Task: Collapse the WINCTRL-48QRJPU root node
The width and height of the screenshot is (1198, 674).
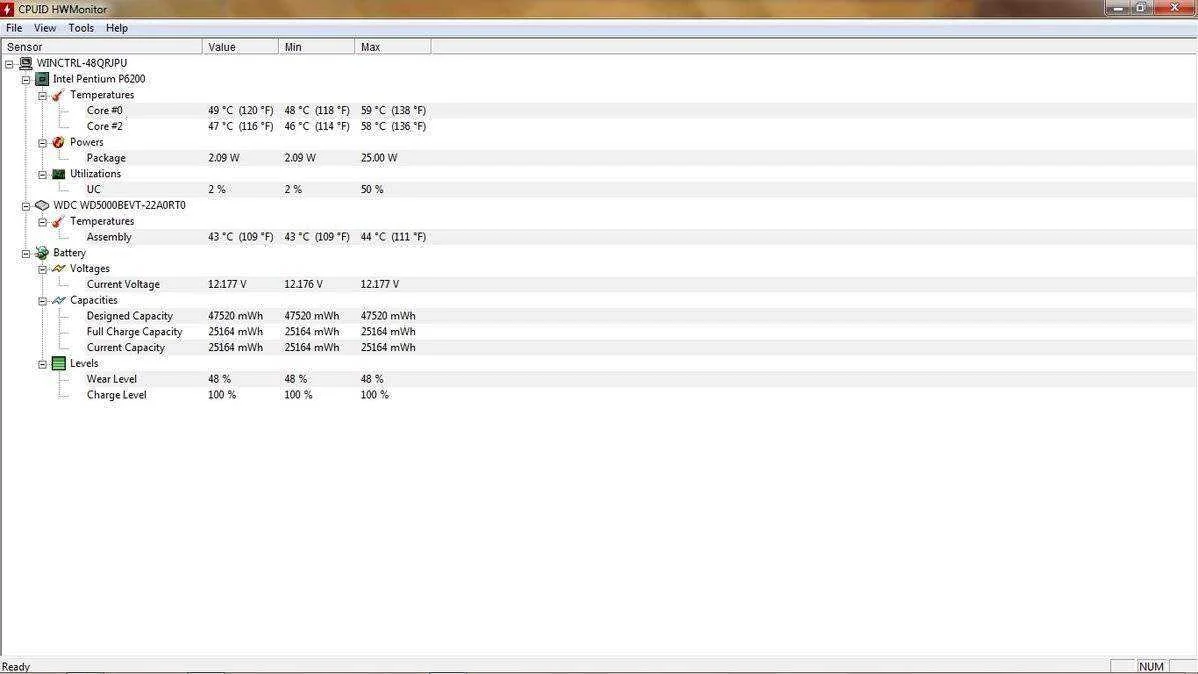Action: tap(9, 64)
